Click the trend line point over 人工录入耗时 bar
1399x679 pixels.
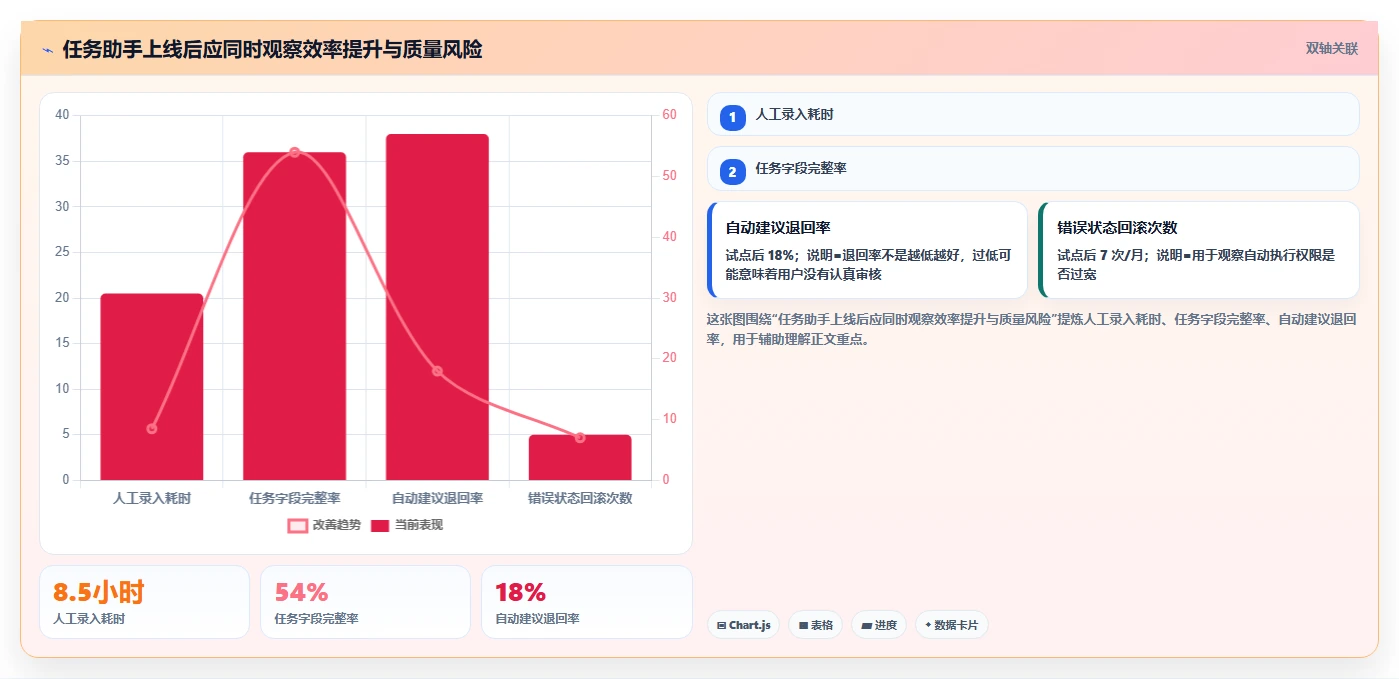coord(152,428)
